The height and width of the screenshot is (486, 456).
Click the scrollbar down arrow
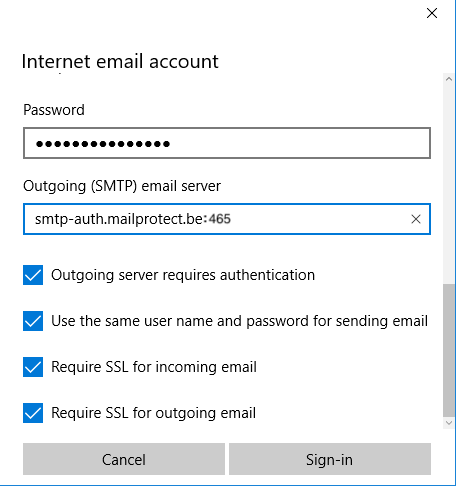449,423
